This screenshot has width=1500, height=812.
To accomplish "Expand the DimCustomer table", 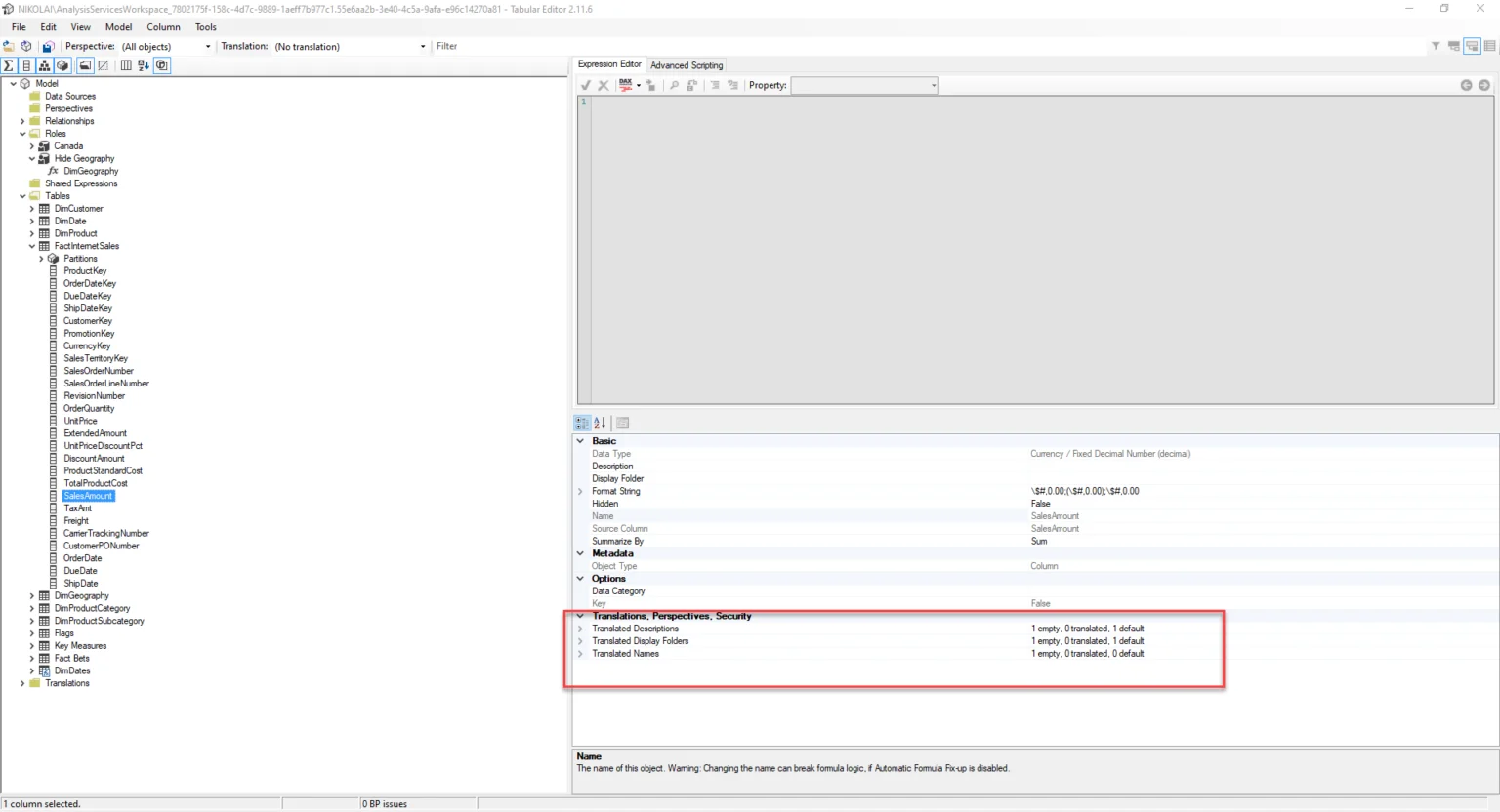I will point(32,209).
